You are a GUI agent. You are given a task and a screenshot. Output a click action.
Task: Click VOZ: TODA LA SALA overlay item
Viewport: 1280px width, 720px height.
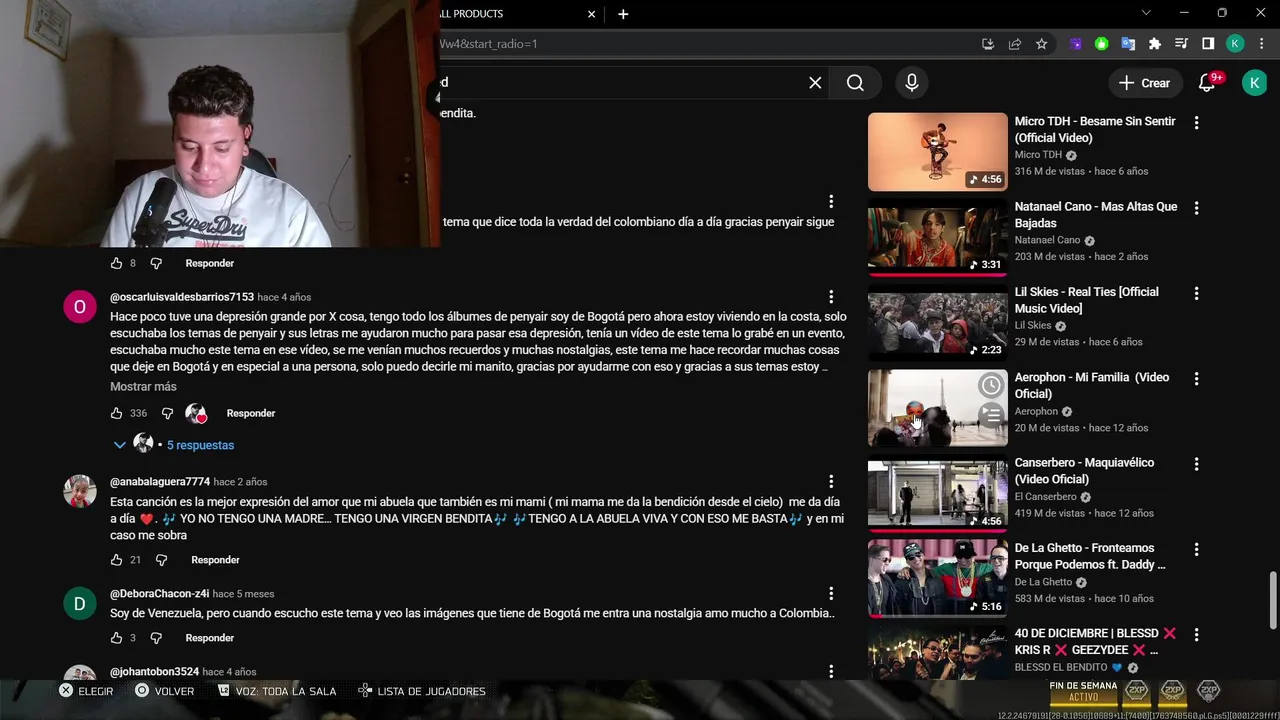[277, 691]
